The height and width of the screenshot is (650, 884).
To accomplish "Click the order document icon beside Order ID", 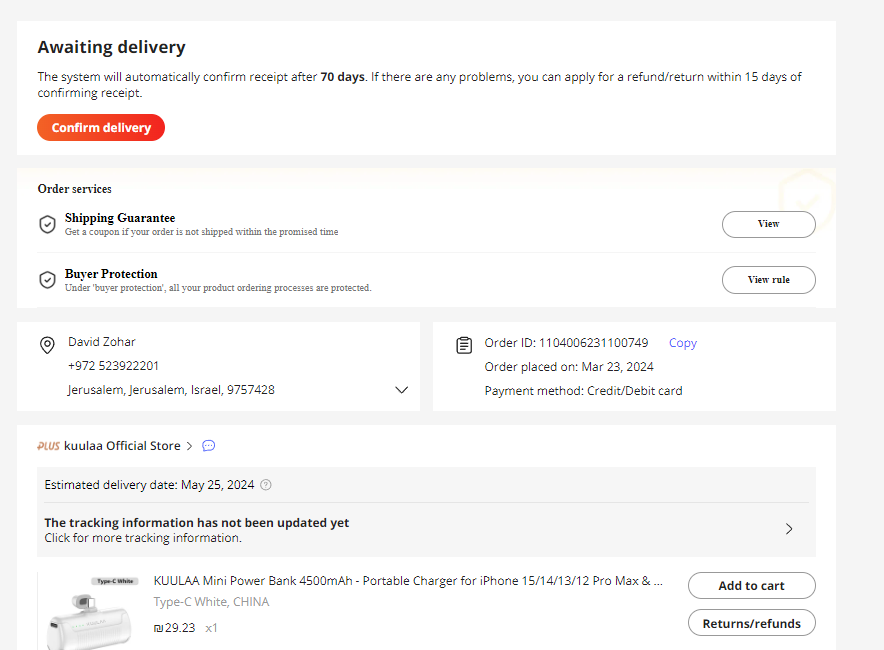I will tap(464, 345).
